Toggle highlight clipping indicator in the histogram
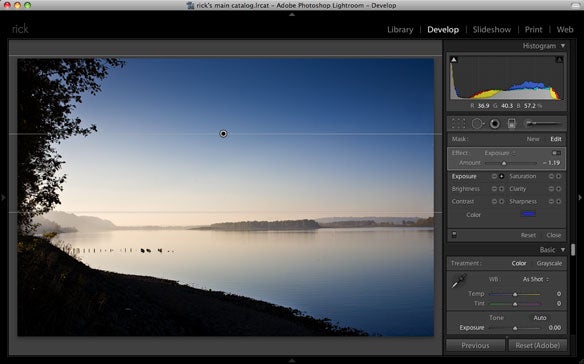 559,60
